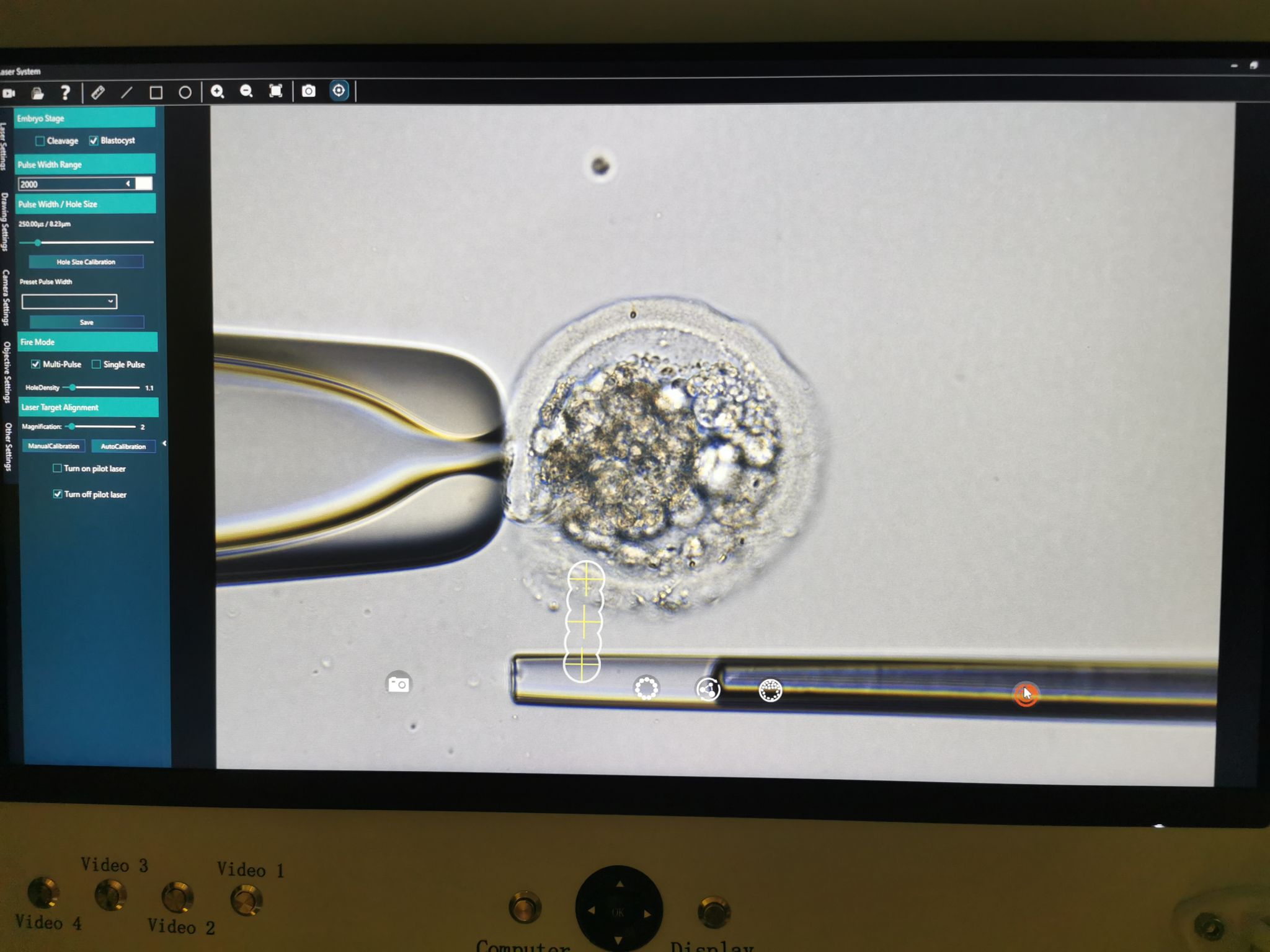
Task: Click the fit-to-screen icon
Action: 276,91
